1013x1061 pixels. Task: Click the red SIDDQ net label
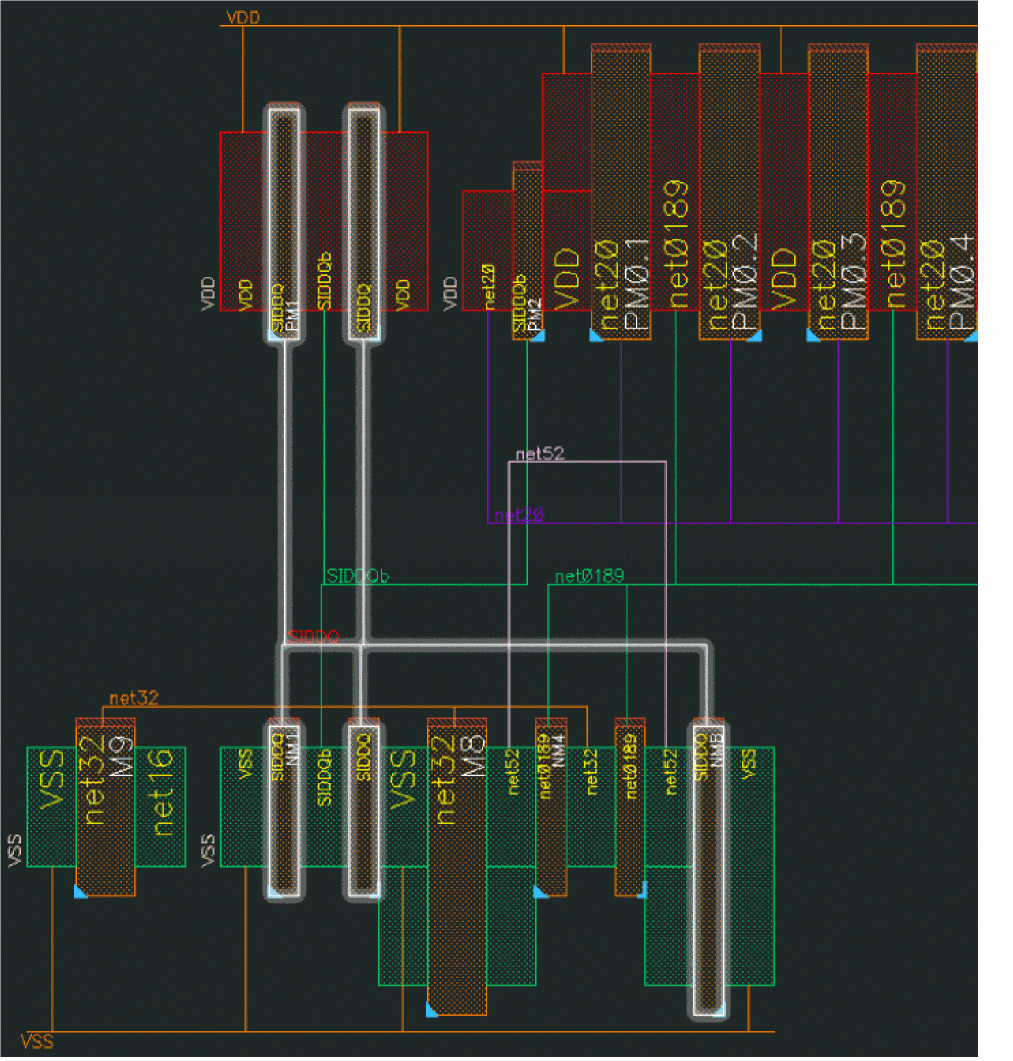pos(313,636)
